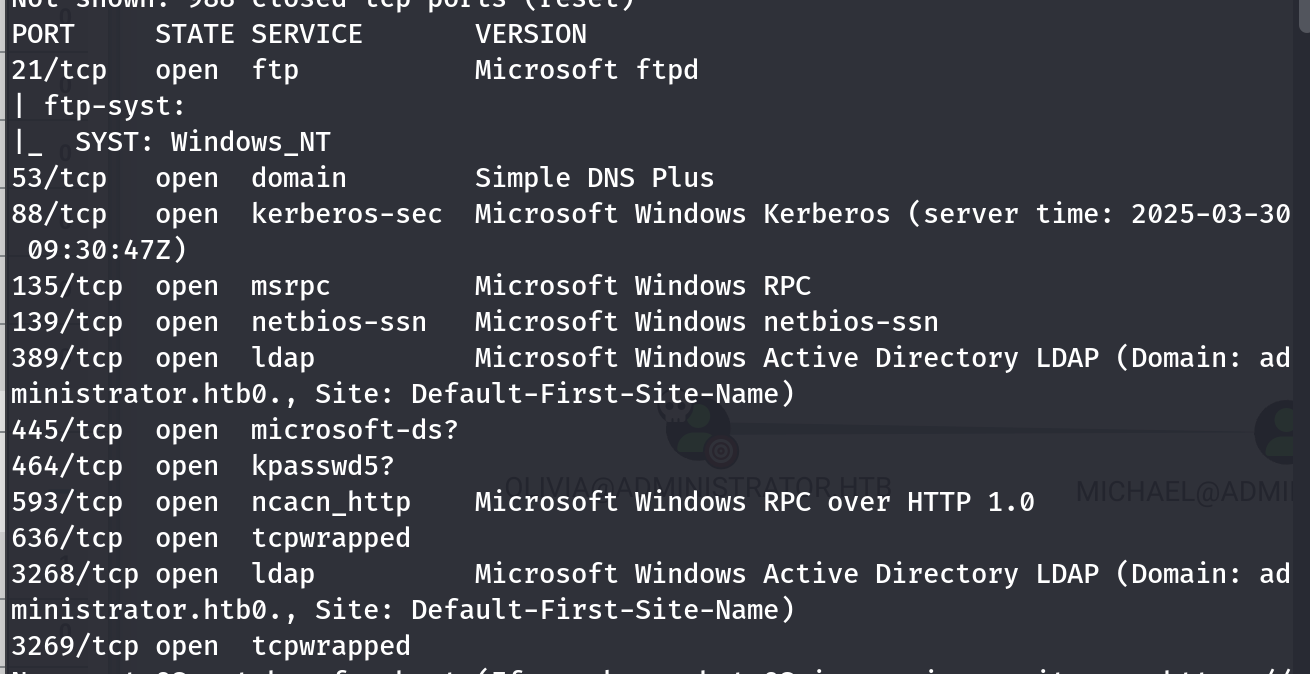Viewport: 1310px width, 674px height.
Task: Click the 3268/tcp port entry
Action: pos(75,574)
